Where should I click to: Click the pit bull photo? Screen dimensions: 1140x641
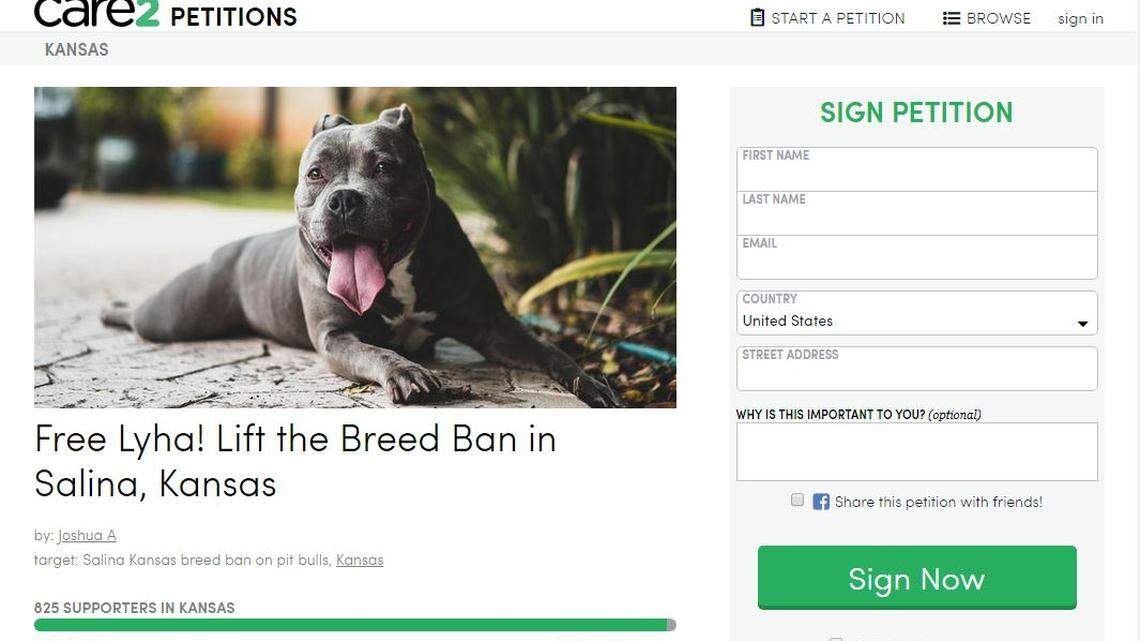tap(355, 246)
